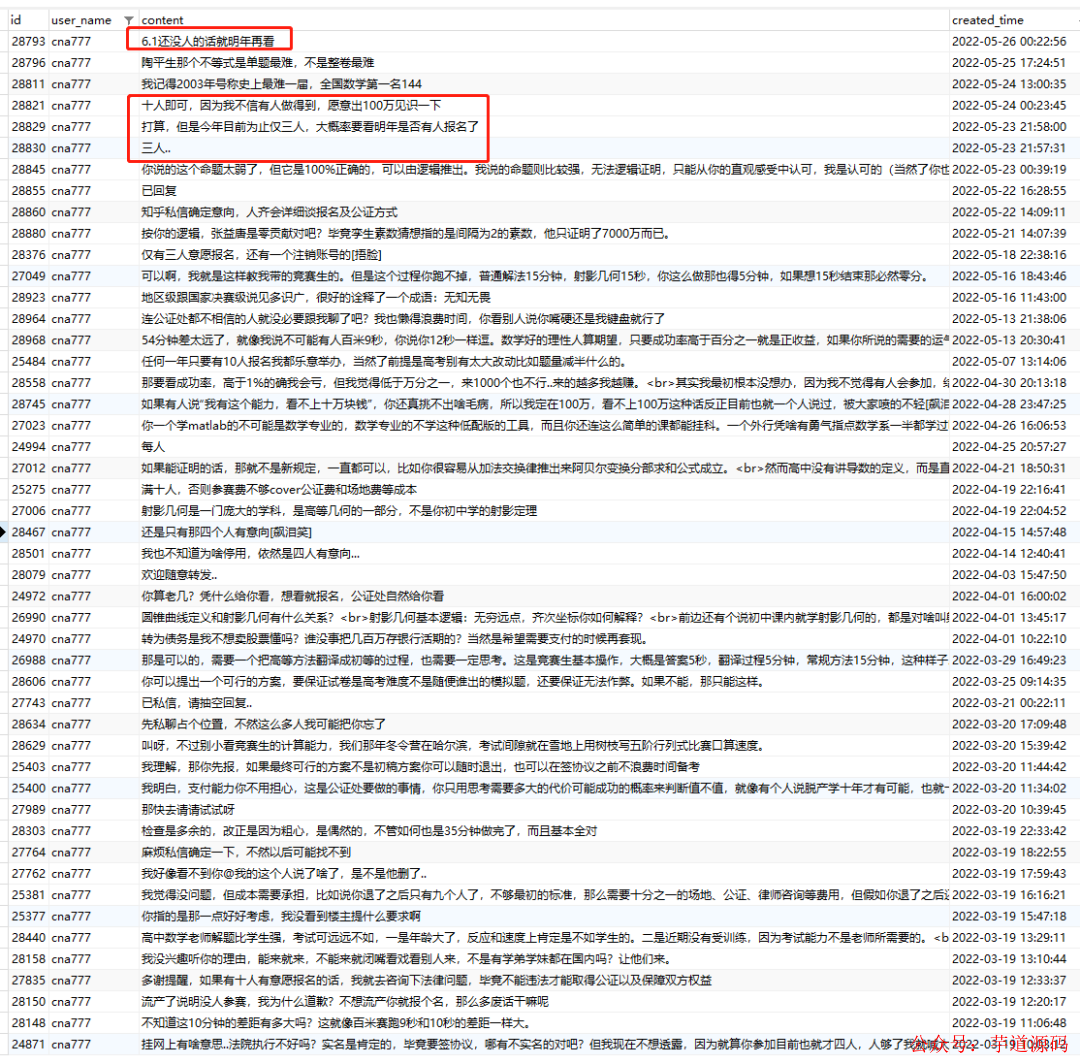
Task: Select timestamp 2022-03-20 17:09:48
Action: pyautogui.click(x=1009, y=724)
